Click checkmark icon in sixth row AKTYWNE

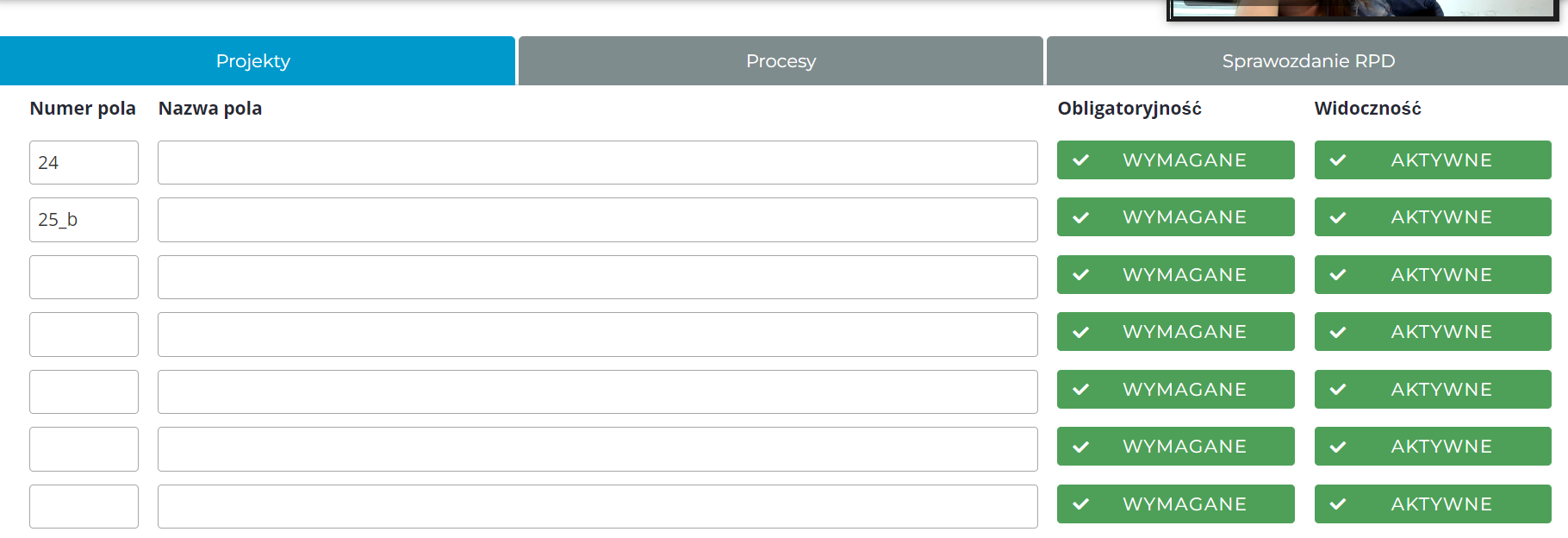pyautogui.click(x=1338, y=447)
